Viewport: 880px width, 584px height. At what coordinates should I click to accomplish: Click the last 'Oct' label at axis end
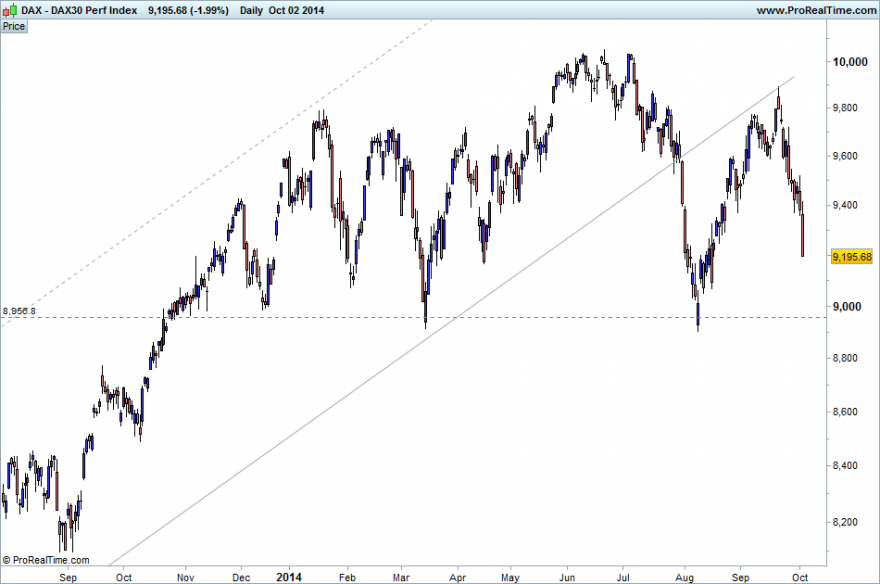tap(800, 577)
